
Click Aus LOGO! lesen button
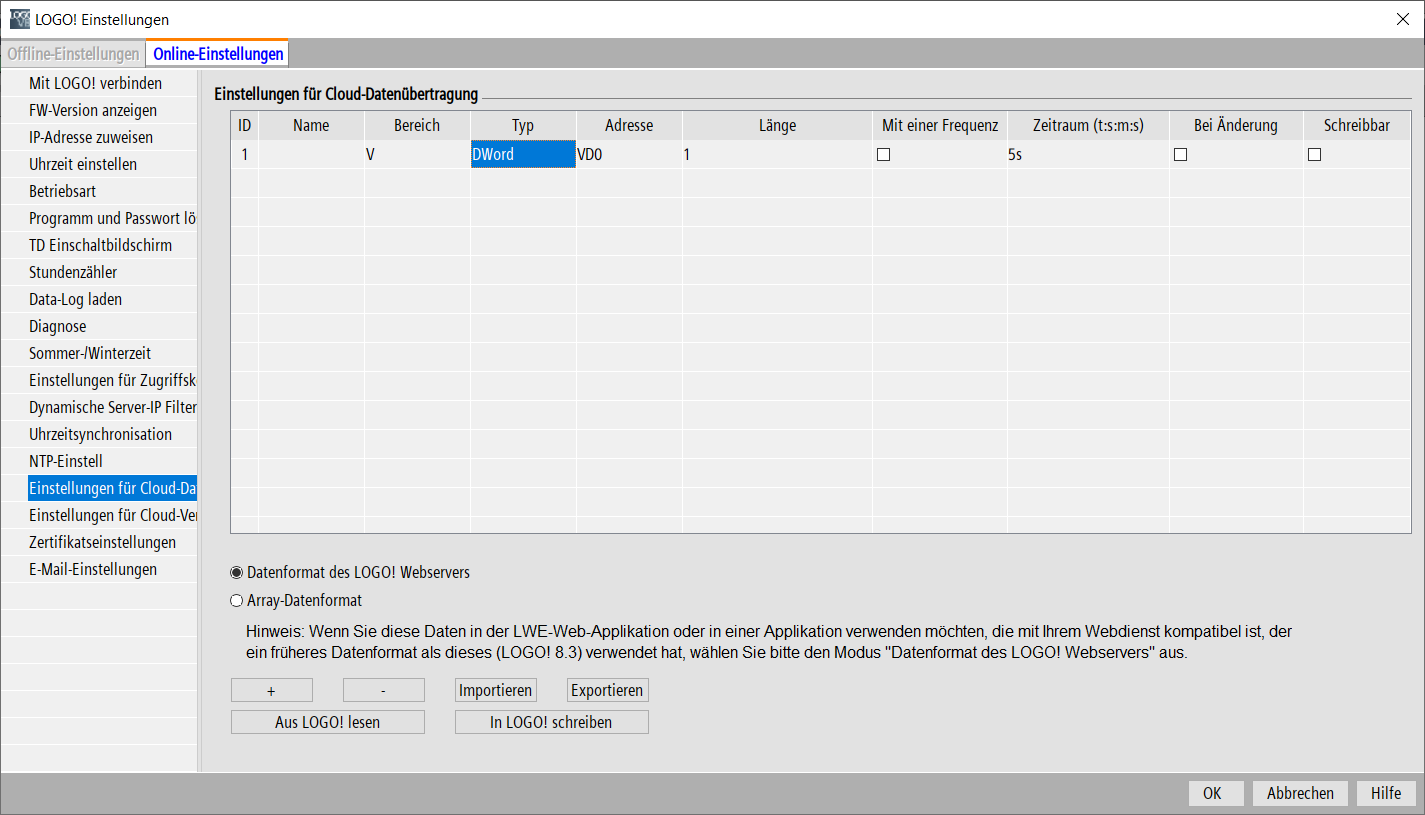pyautogui.click(x=328, y=722)
